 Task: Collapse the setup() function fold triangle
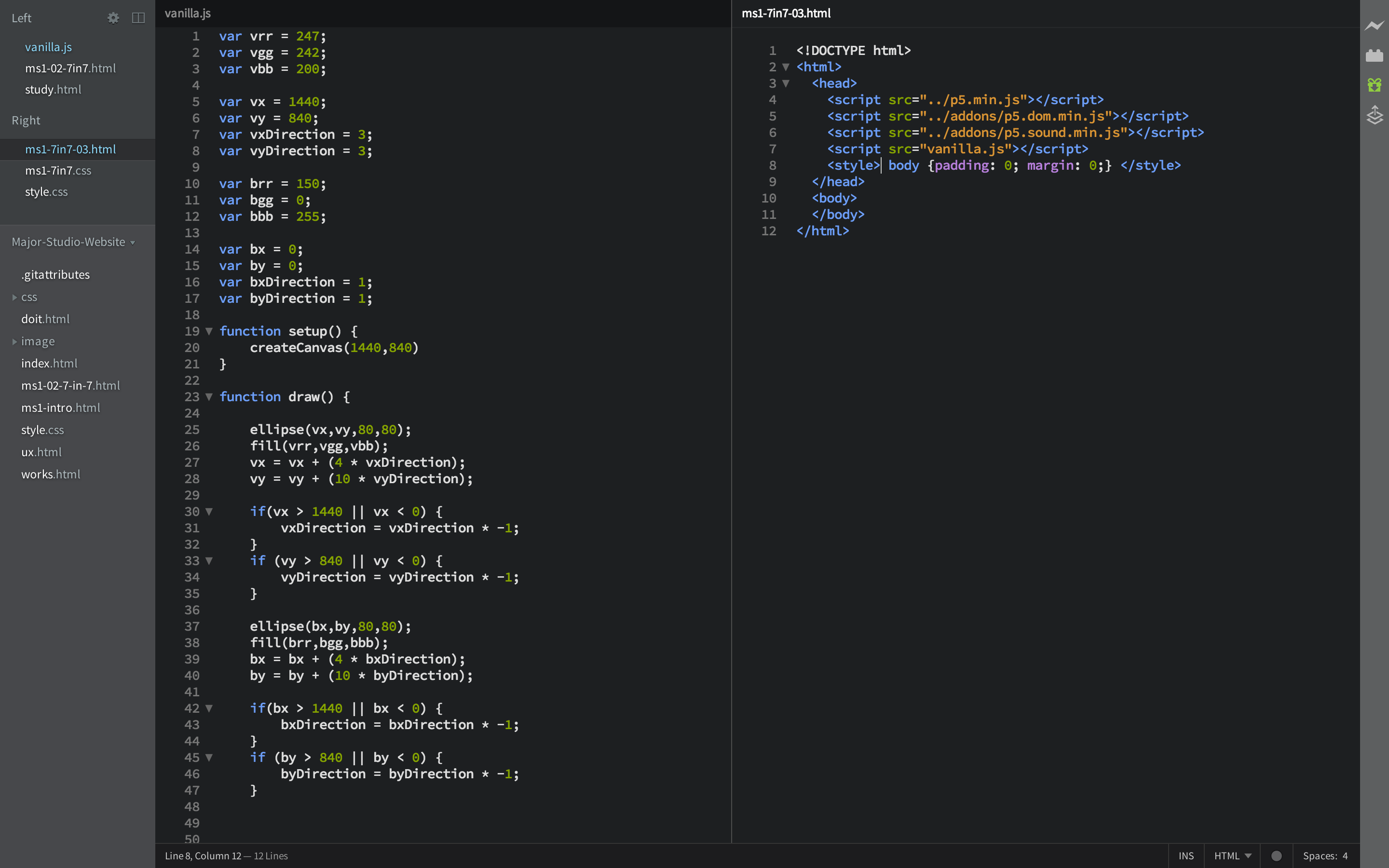click(x=209, y=331)
